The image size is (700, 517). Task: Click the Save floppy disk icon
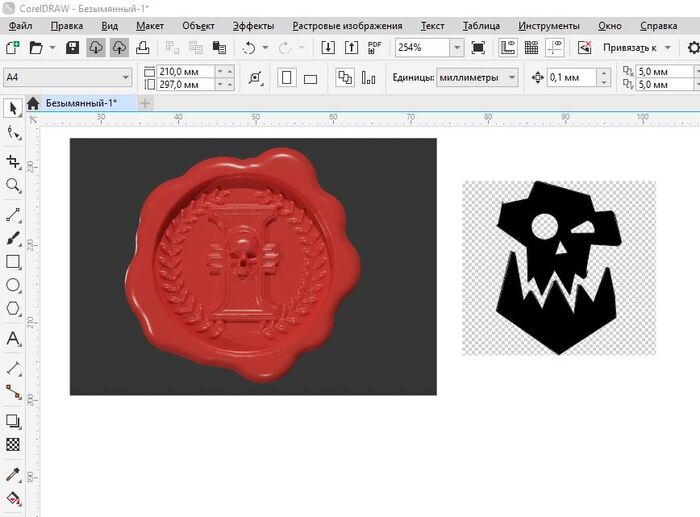pos(72,47)
